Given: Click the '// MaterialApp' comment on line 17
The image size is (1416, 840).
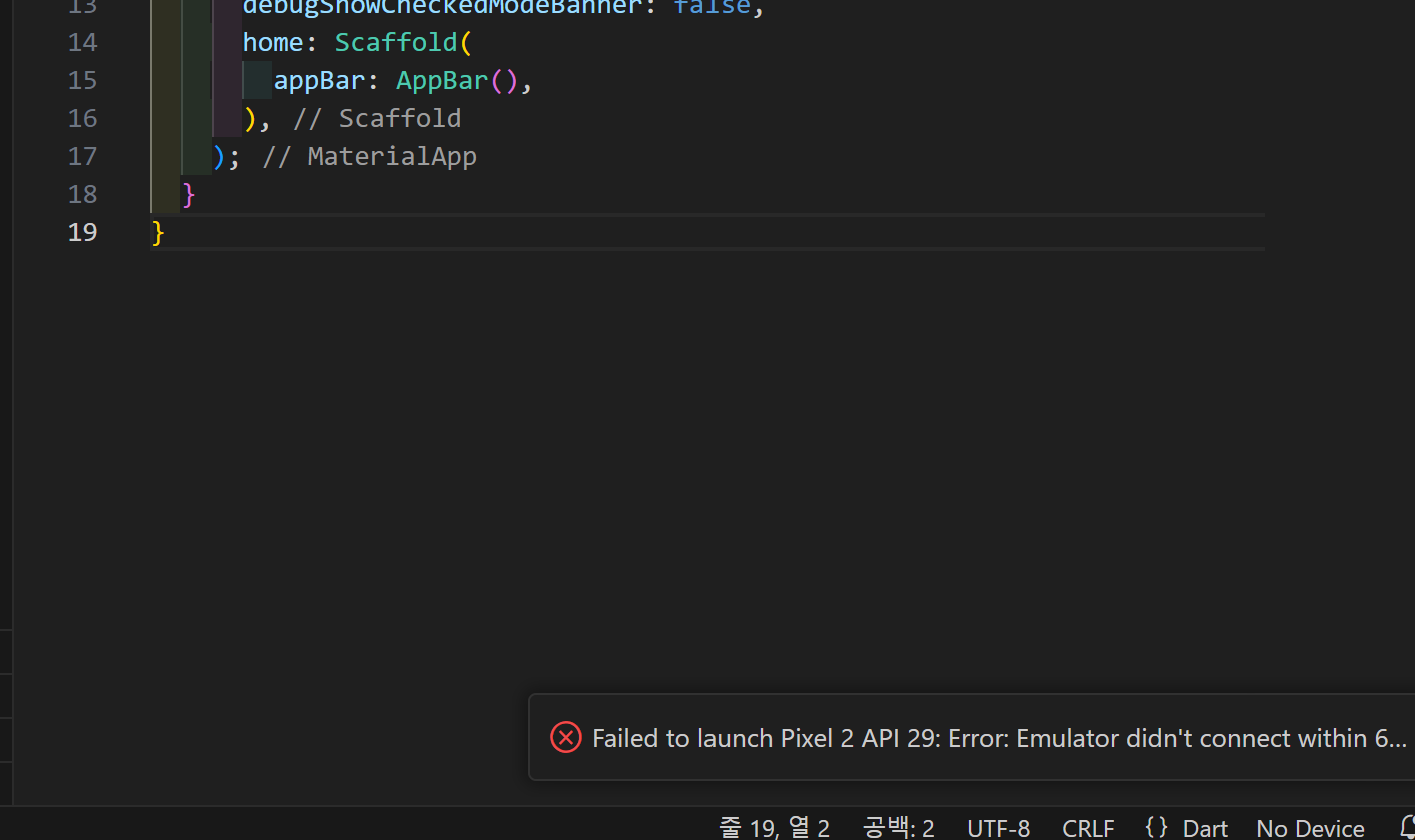Looking at the screenshot, I should (x=369, y=156).
